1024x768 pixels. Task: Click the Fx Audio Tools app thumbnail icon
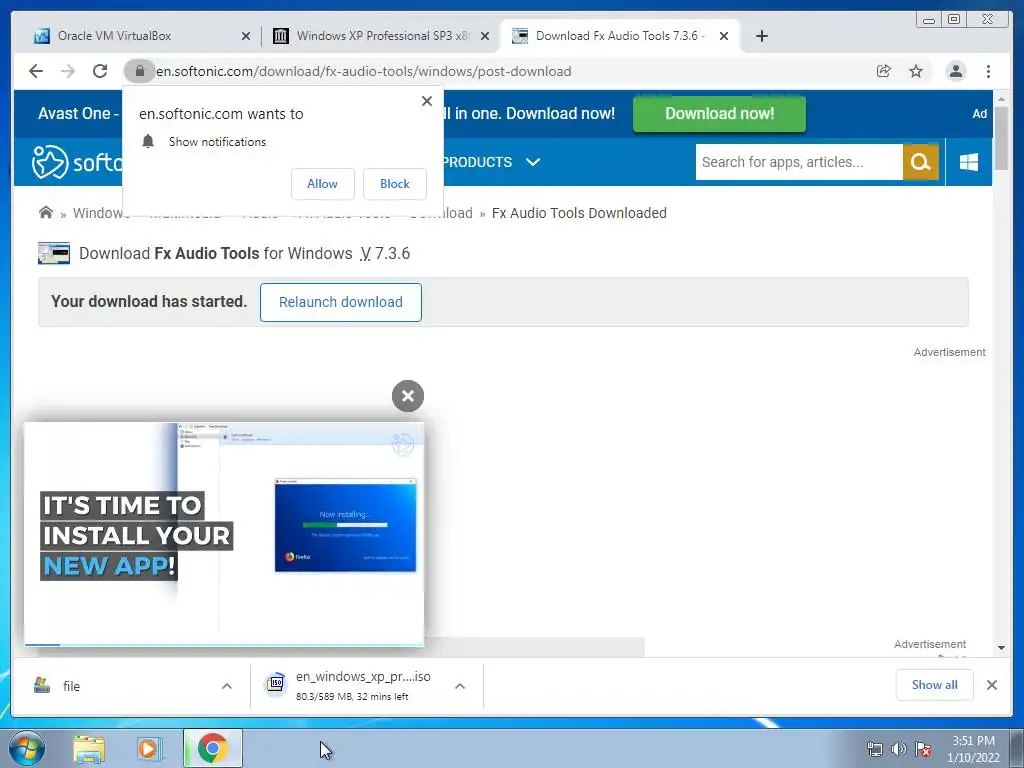point(54,253)
